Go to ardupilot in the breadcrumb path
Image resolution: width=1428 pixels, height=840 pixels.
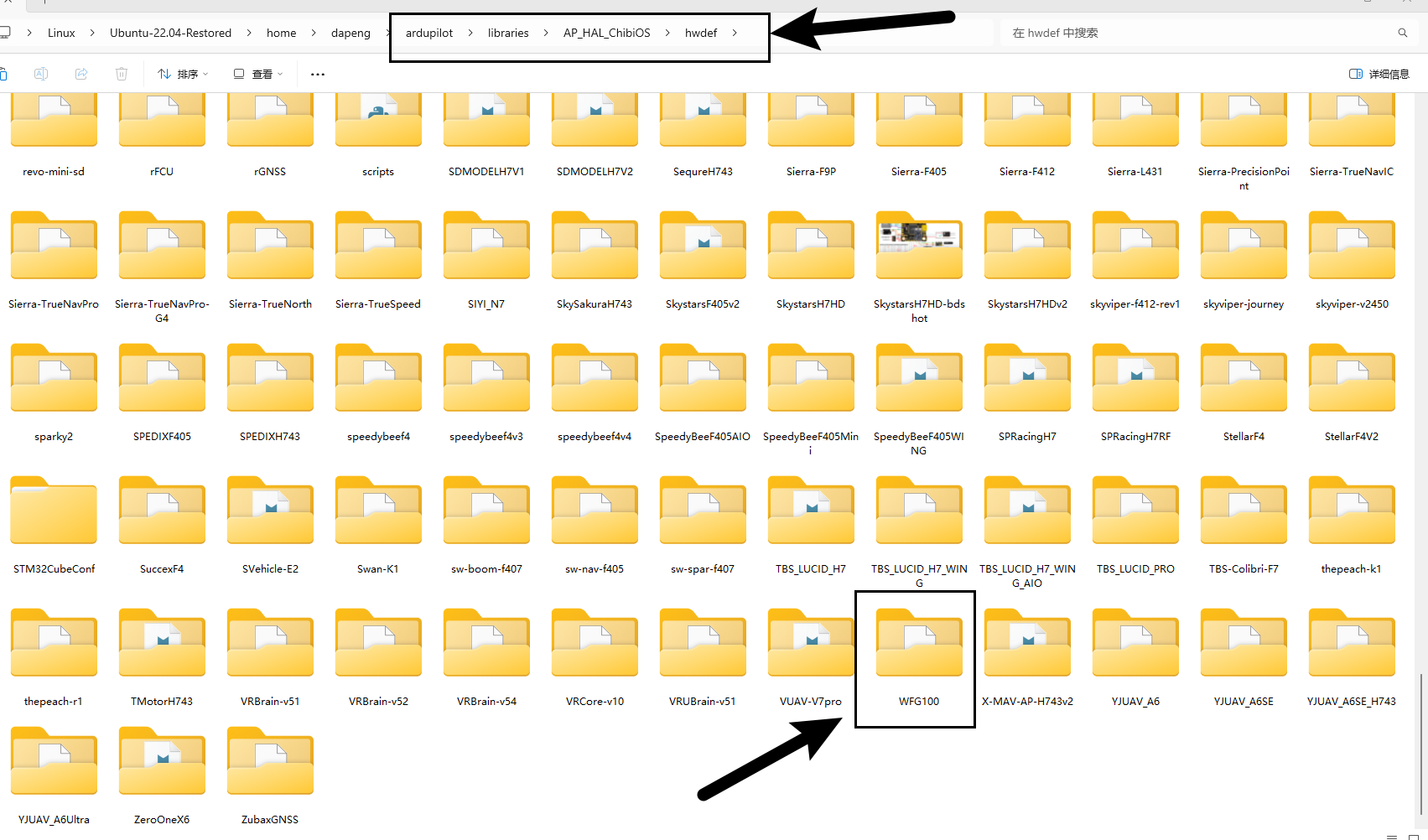[x=428, y=33]
